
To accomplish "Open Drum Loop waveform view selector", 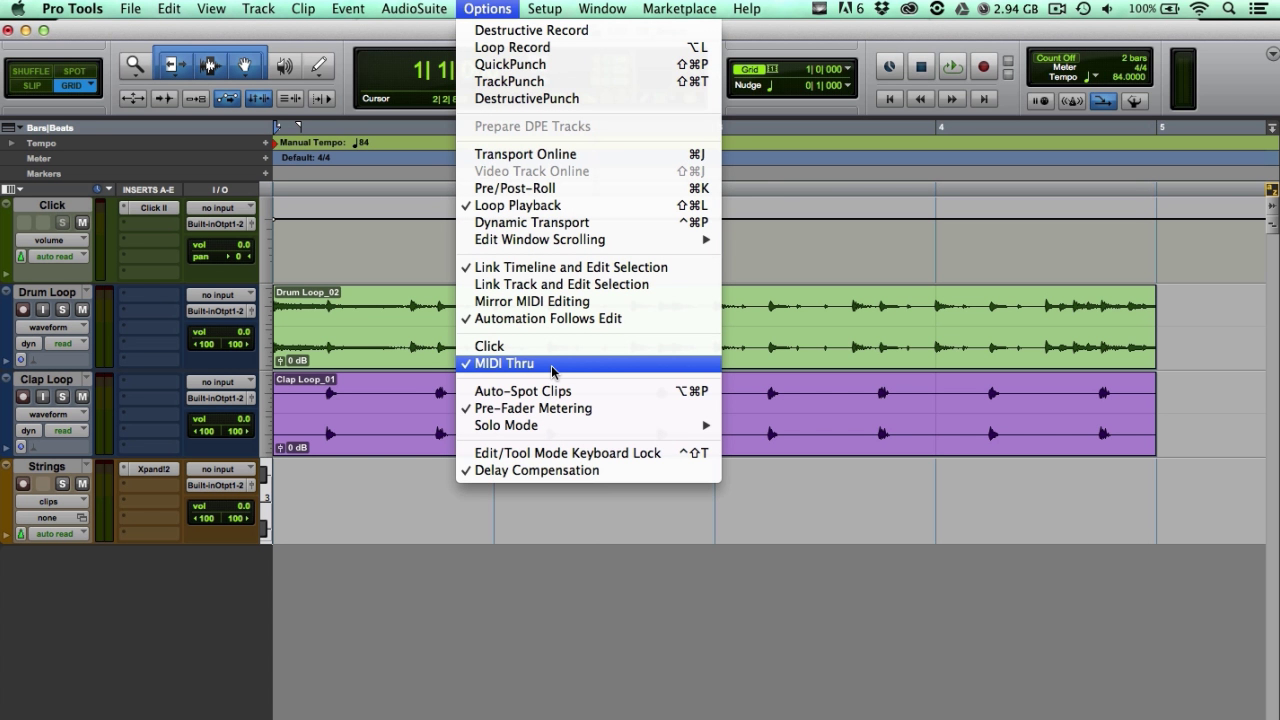I will pyautogui.click(x=52, y=327).
